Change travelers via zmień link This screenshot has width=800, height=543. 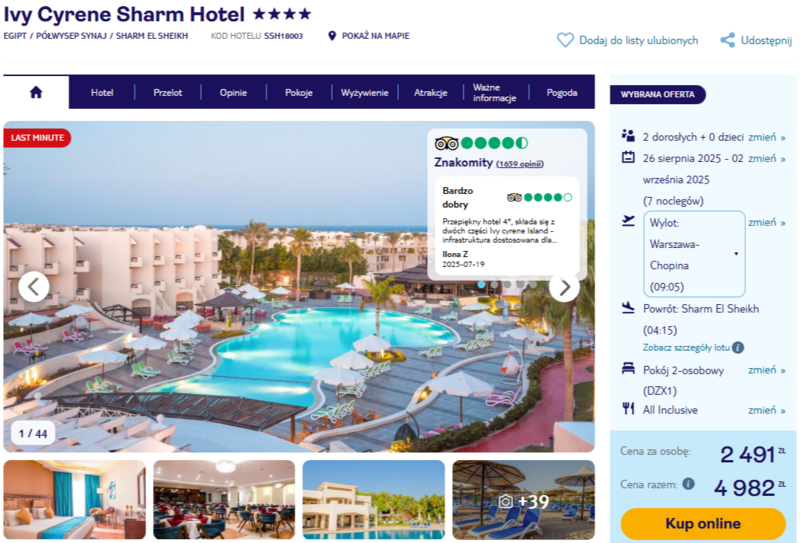click(766, 137)
